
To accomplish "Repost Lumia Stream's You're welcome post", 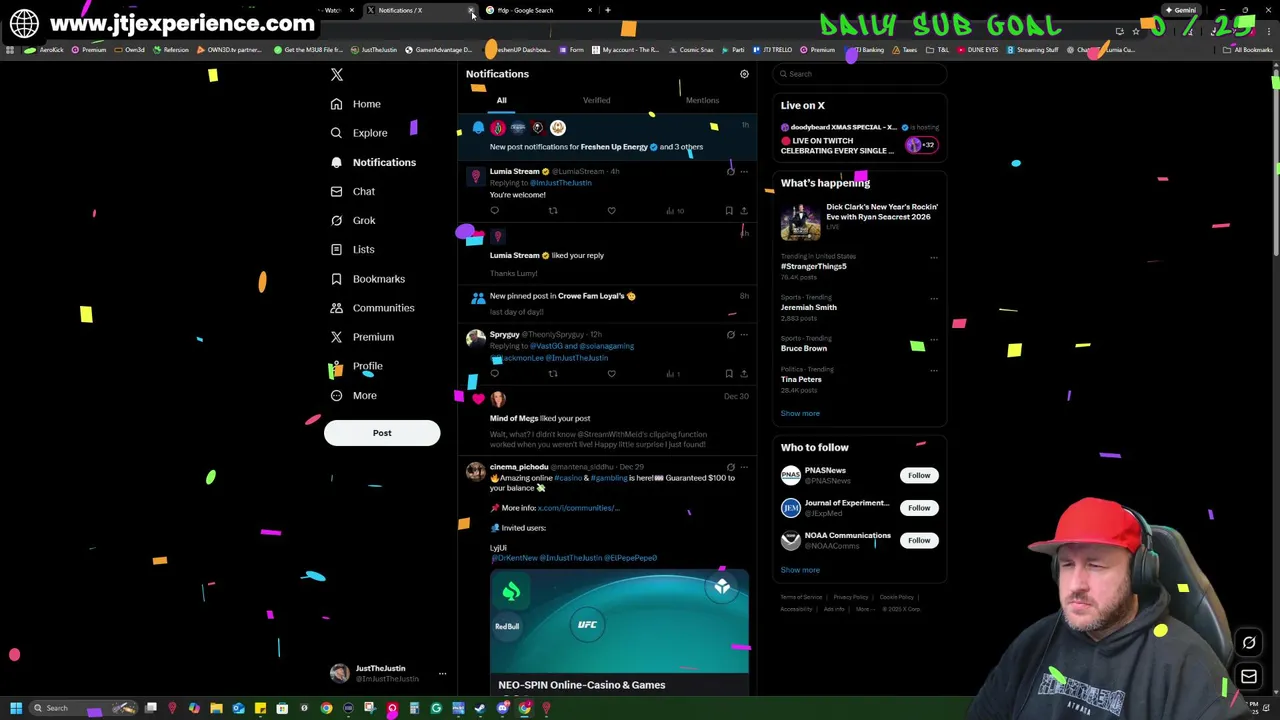I will pyautogui.click(x=553, y=211).
